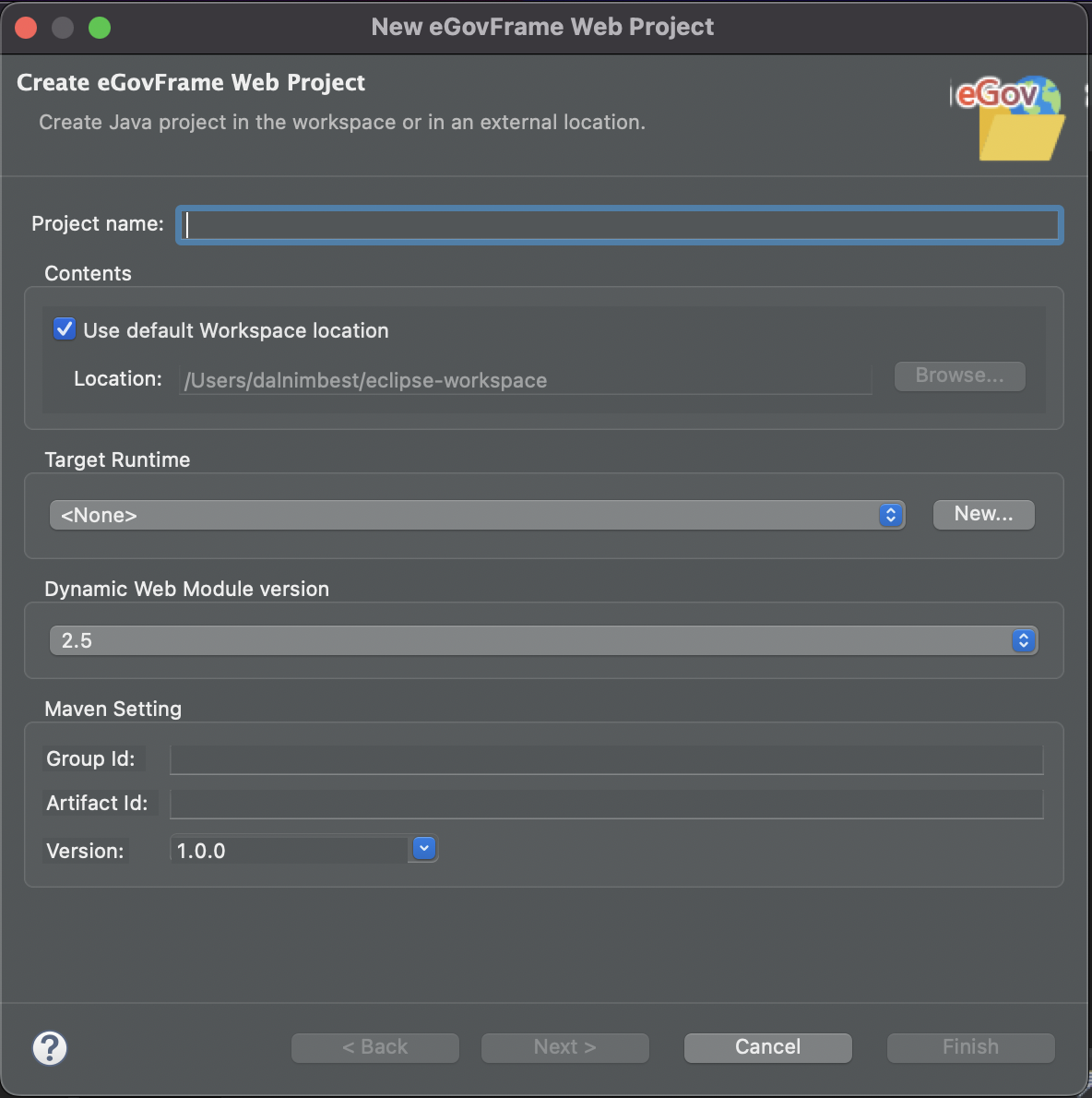This screenshot has width=1092, height=1098.
Task: Click the Contents group label
Action: (x=89, y=273)
